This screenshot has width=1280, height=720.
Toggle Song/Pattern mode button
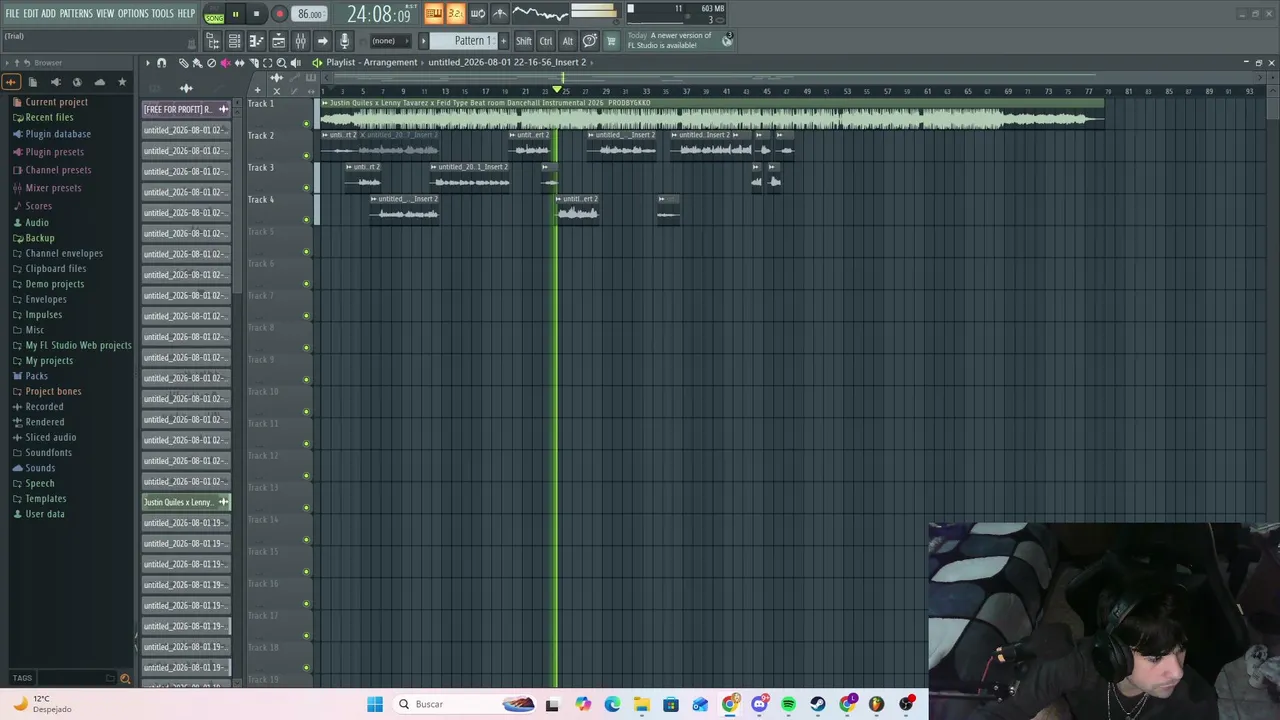214,14
